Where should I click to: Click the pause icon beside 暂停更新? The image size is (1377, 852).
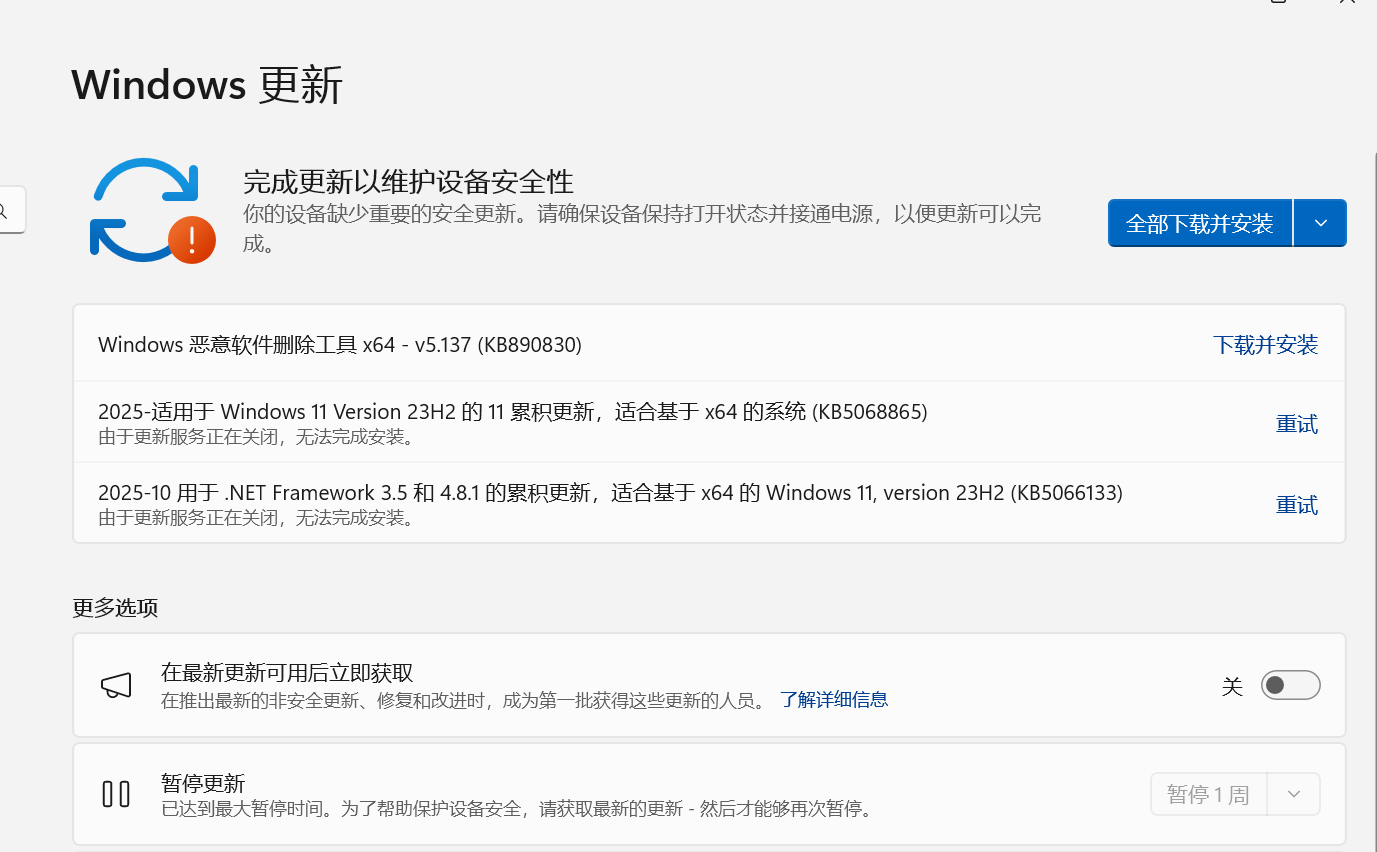click(x=116, y=794)
